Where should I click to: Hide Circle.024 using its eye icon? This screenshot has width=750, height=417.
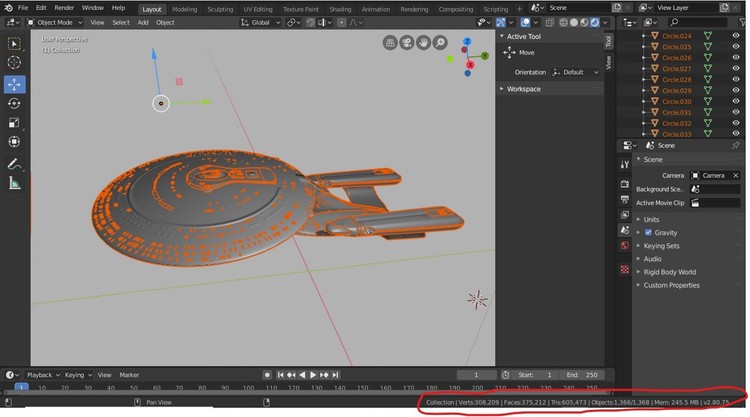pos(736,35)
